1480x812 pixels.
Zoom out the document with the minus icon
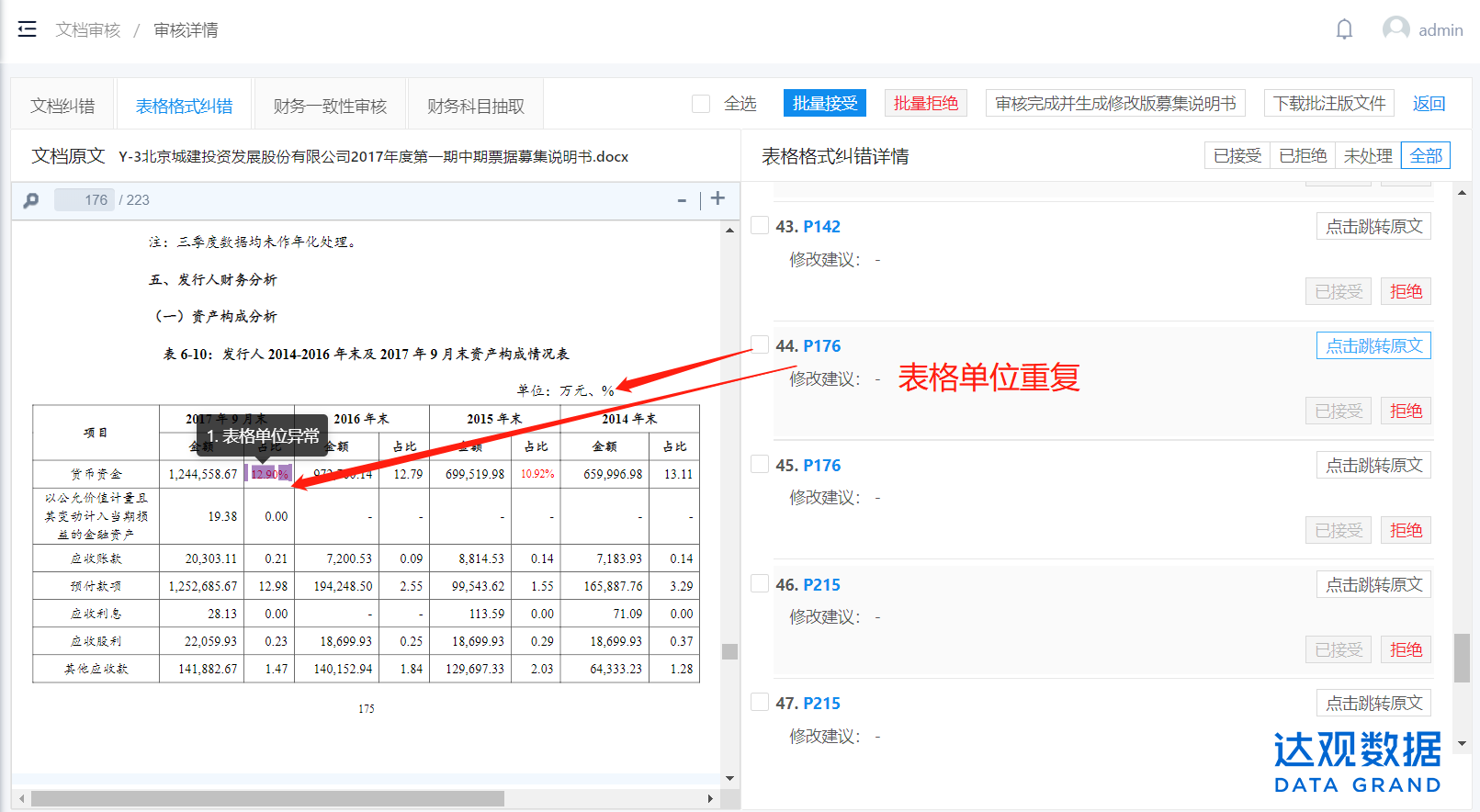point(682,200)
